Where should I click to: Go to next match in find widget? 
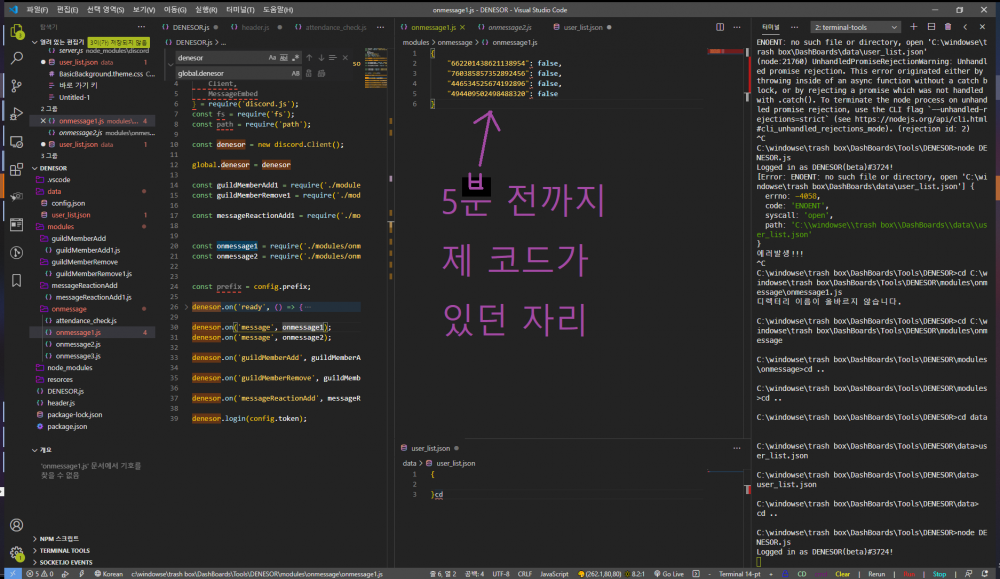pyautogui.click(x=321, y=57)
